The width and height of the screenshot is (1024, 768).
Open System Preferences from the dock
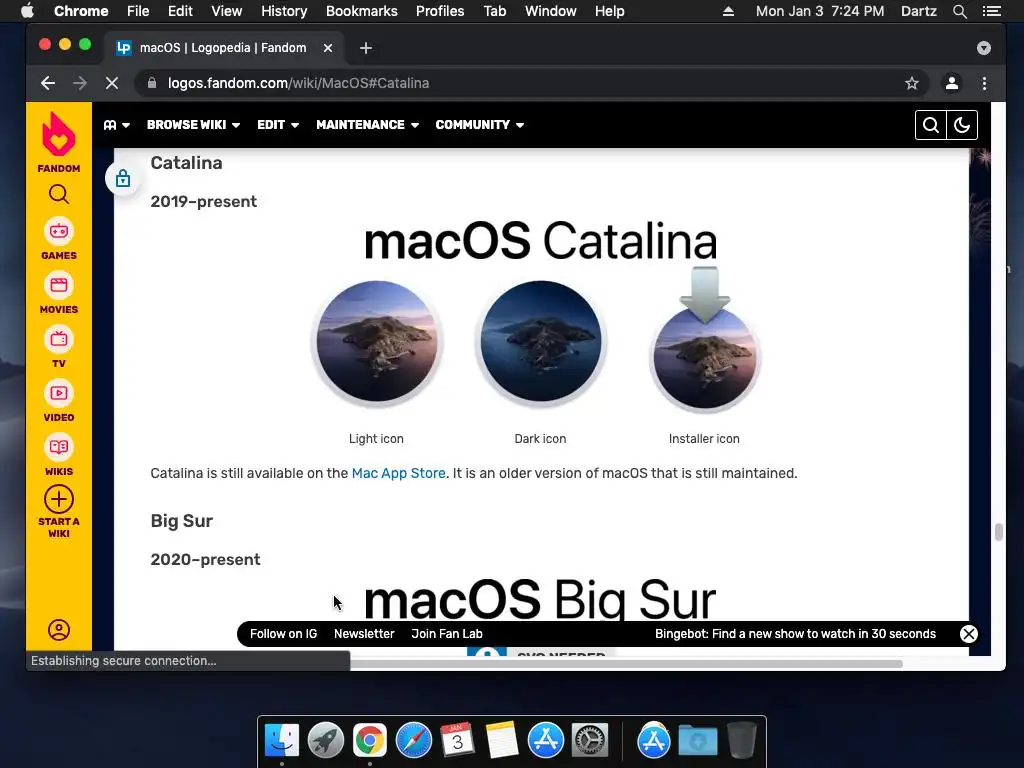[x=590, y=740]
